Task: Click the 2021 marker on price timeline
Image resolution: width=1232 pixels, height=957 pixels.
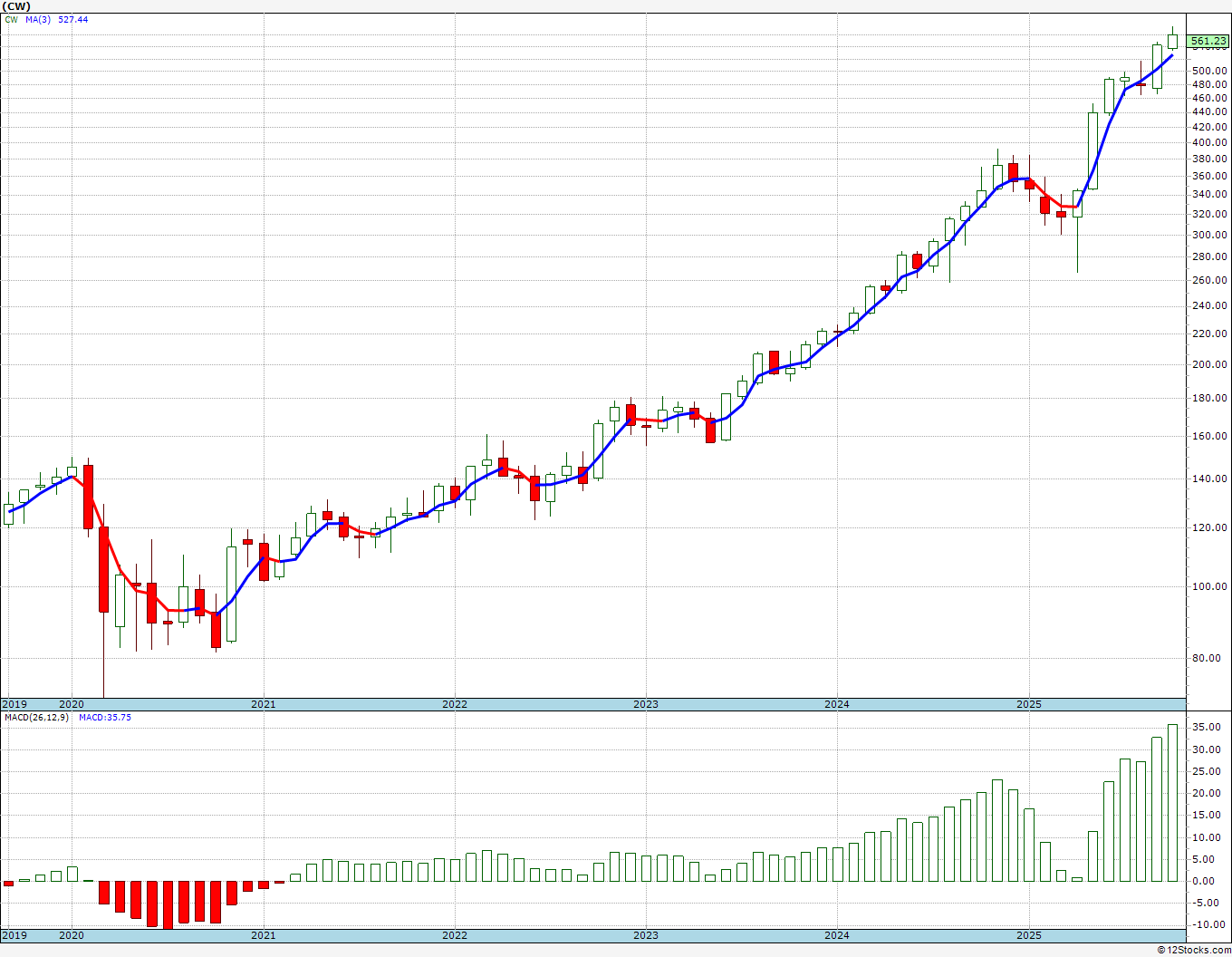Action: point(263,704)
